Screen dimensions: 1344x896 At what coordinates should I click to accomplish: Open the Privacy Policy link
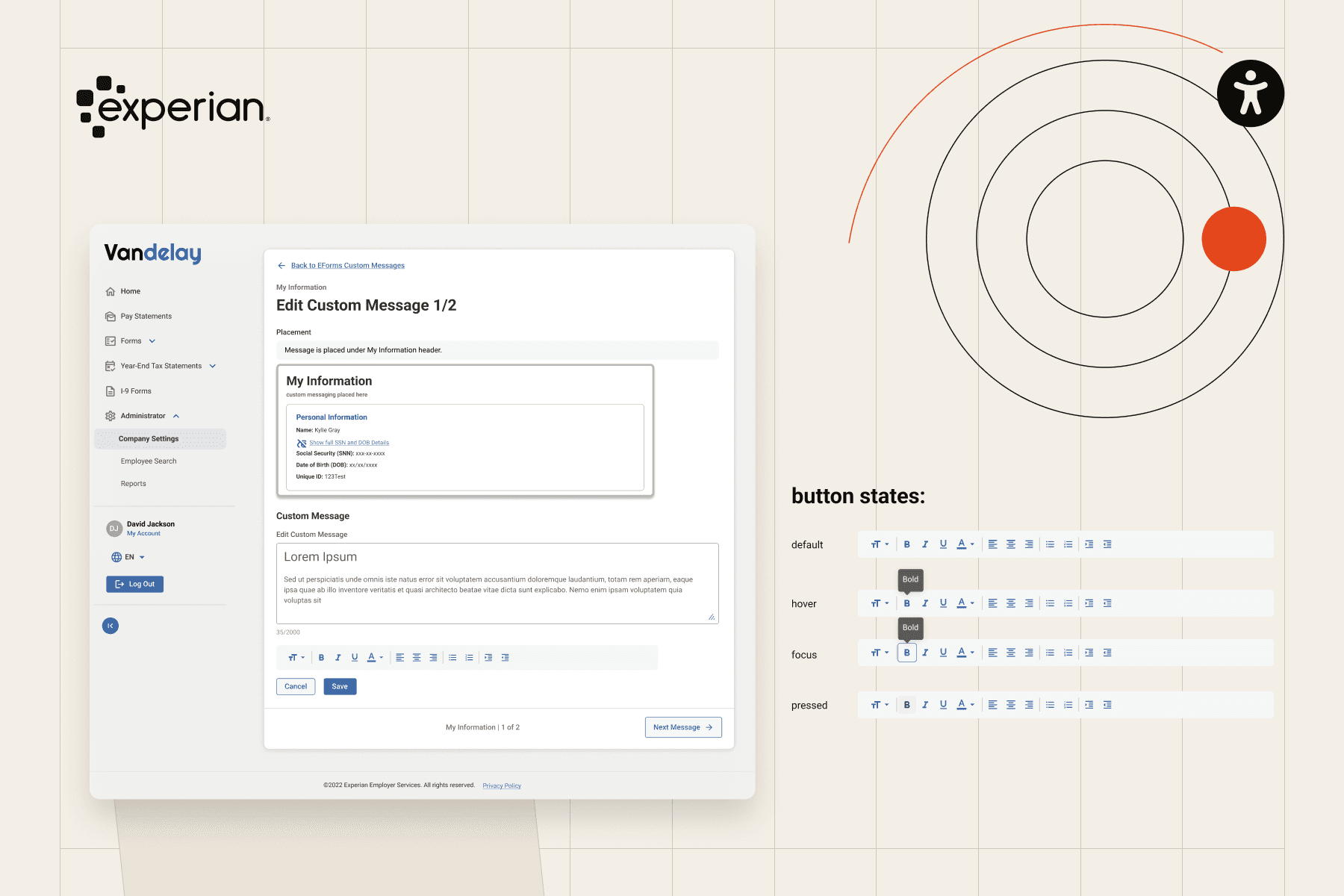[502, 786]
